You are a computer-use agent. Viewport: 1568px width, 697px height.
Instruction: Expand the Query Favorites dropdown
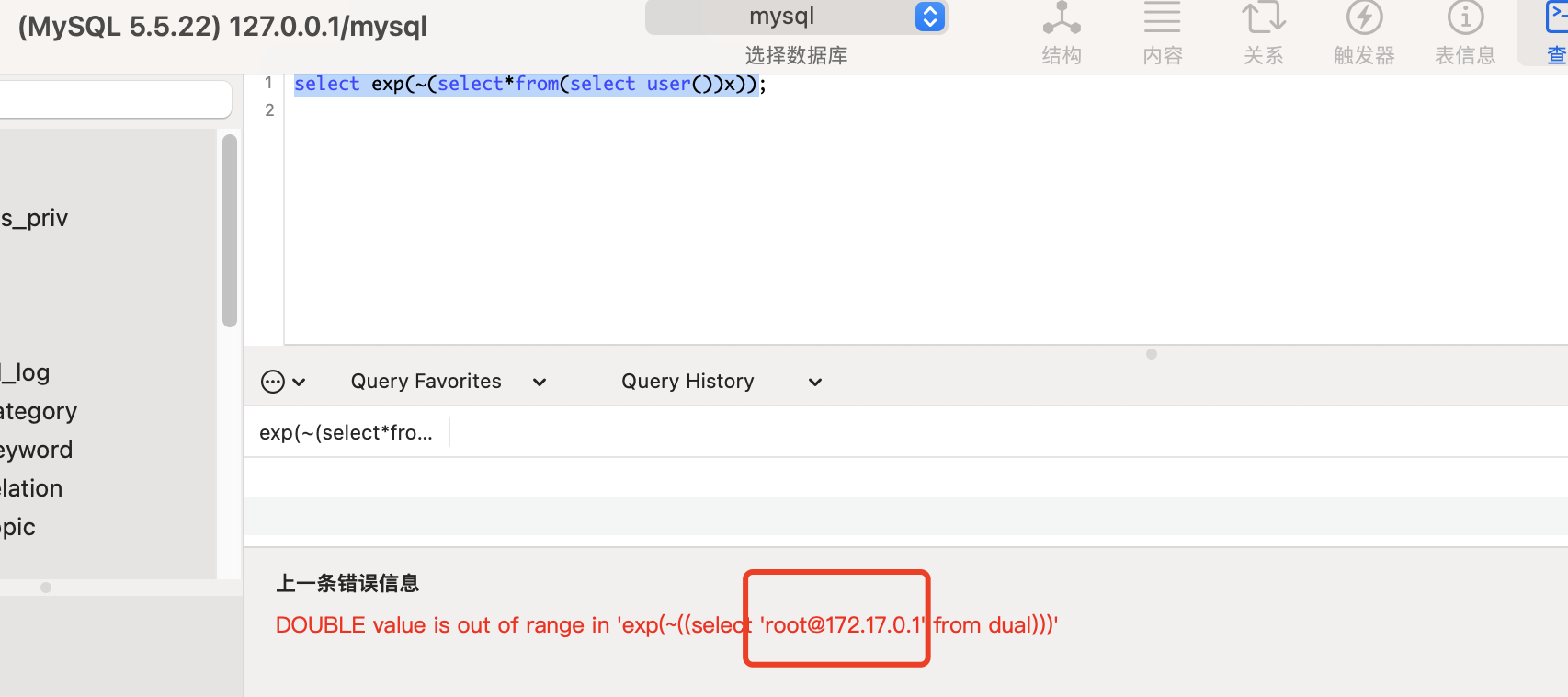[449, 382]
